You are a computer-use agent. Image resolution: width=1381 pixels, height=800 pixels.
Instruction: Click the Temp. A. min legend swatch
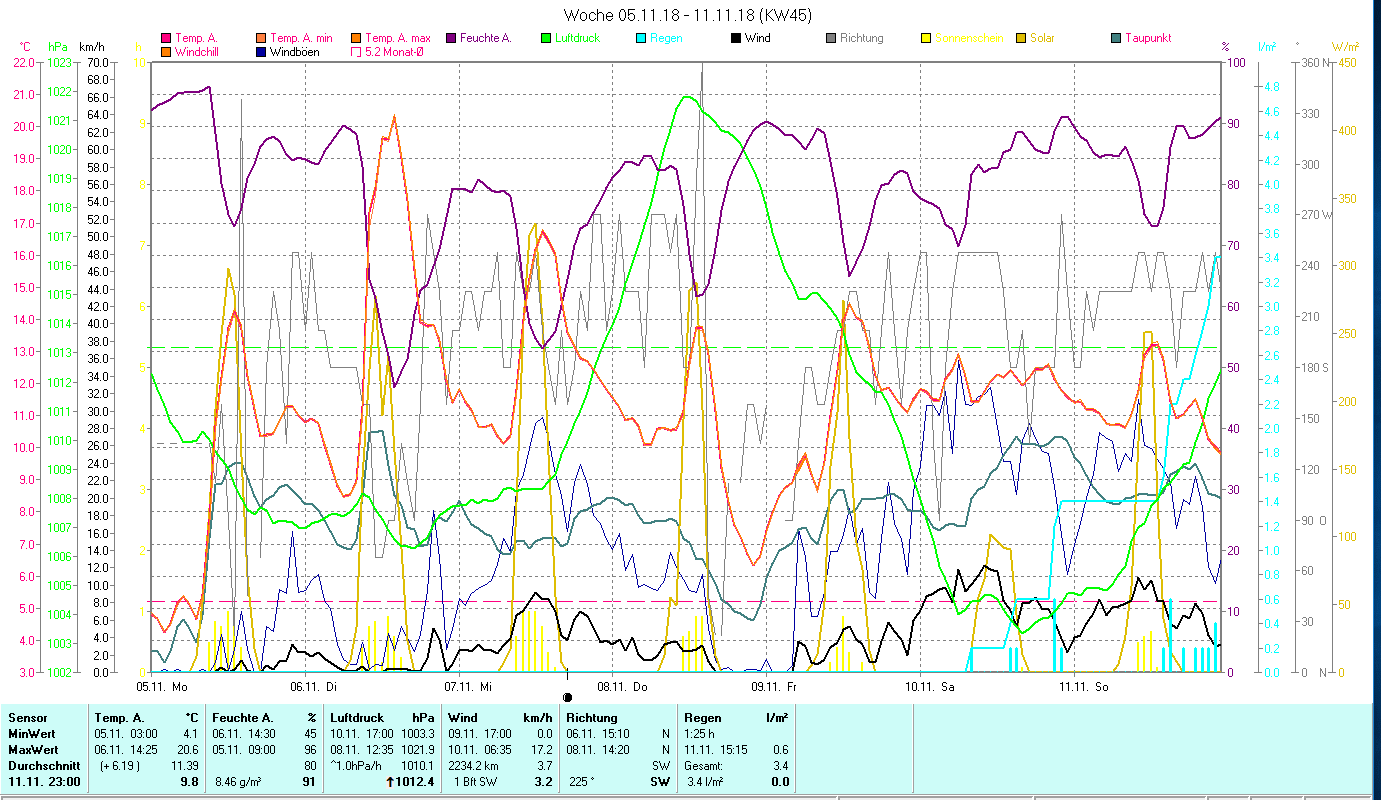(261, 38)
